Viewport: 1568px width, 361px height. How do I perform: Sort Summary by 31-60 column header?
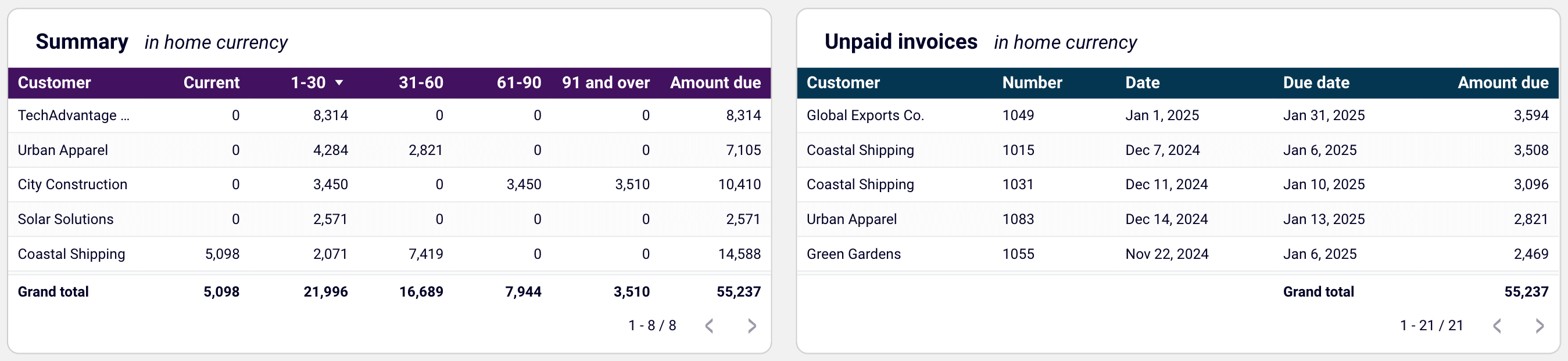(421, 82)
